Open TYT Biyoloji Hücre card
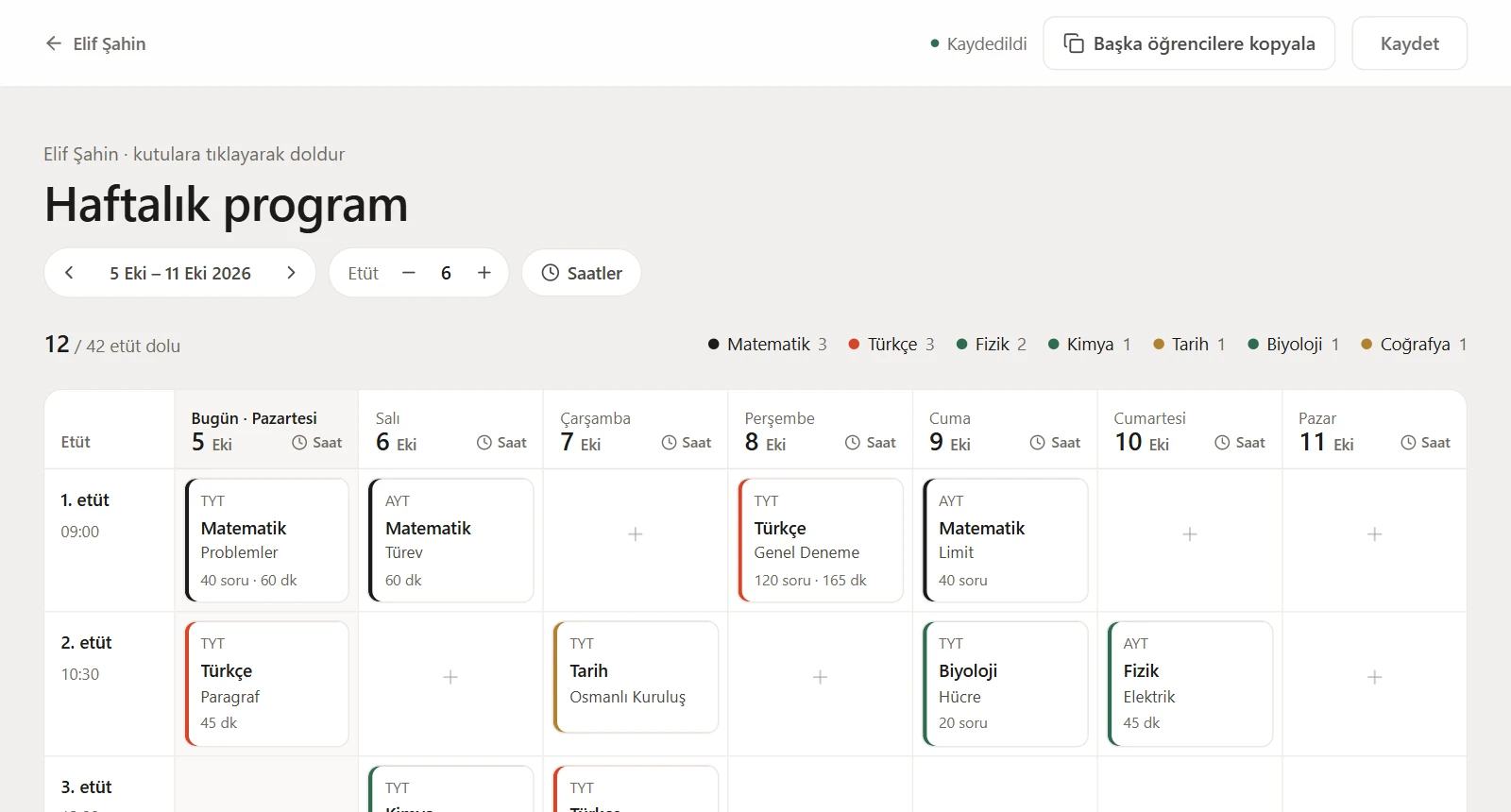Viewport: 1511px width, 812px height. tap(1006, 684)
